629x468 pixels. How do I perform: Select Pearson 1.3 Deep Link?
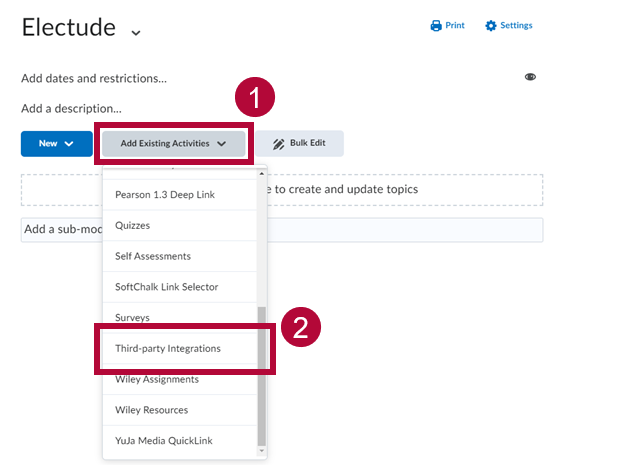coord(165,194)
